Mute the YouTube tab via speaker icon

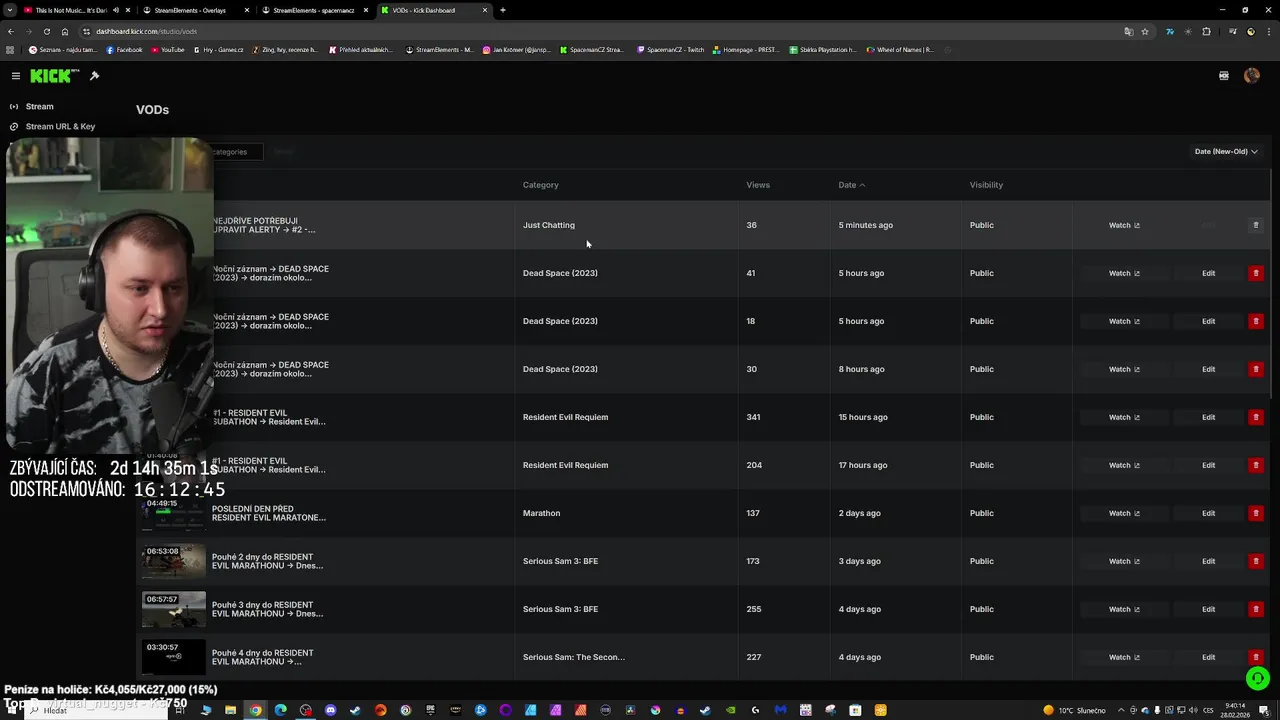(116, 10)
